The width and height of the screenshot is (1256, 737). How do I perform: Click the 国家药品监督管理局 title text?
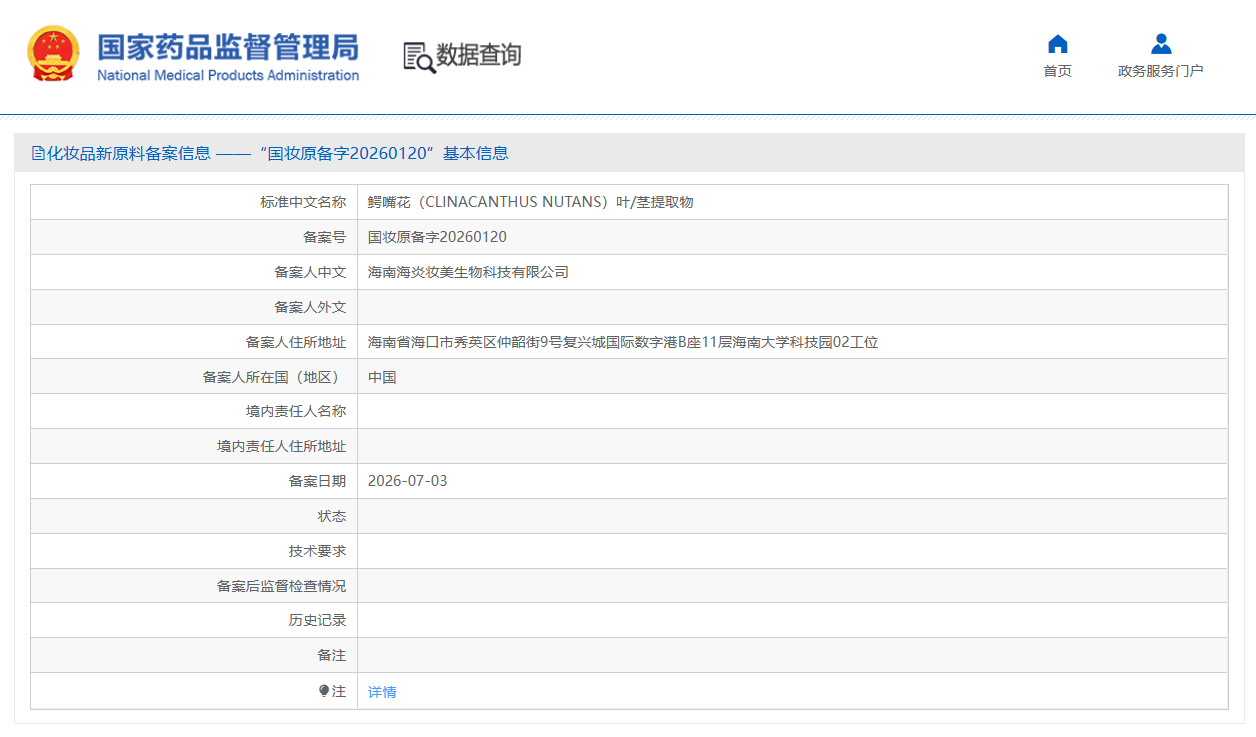point(228,48)
